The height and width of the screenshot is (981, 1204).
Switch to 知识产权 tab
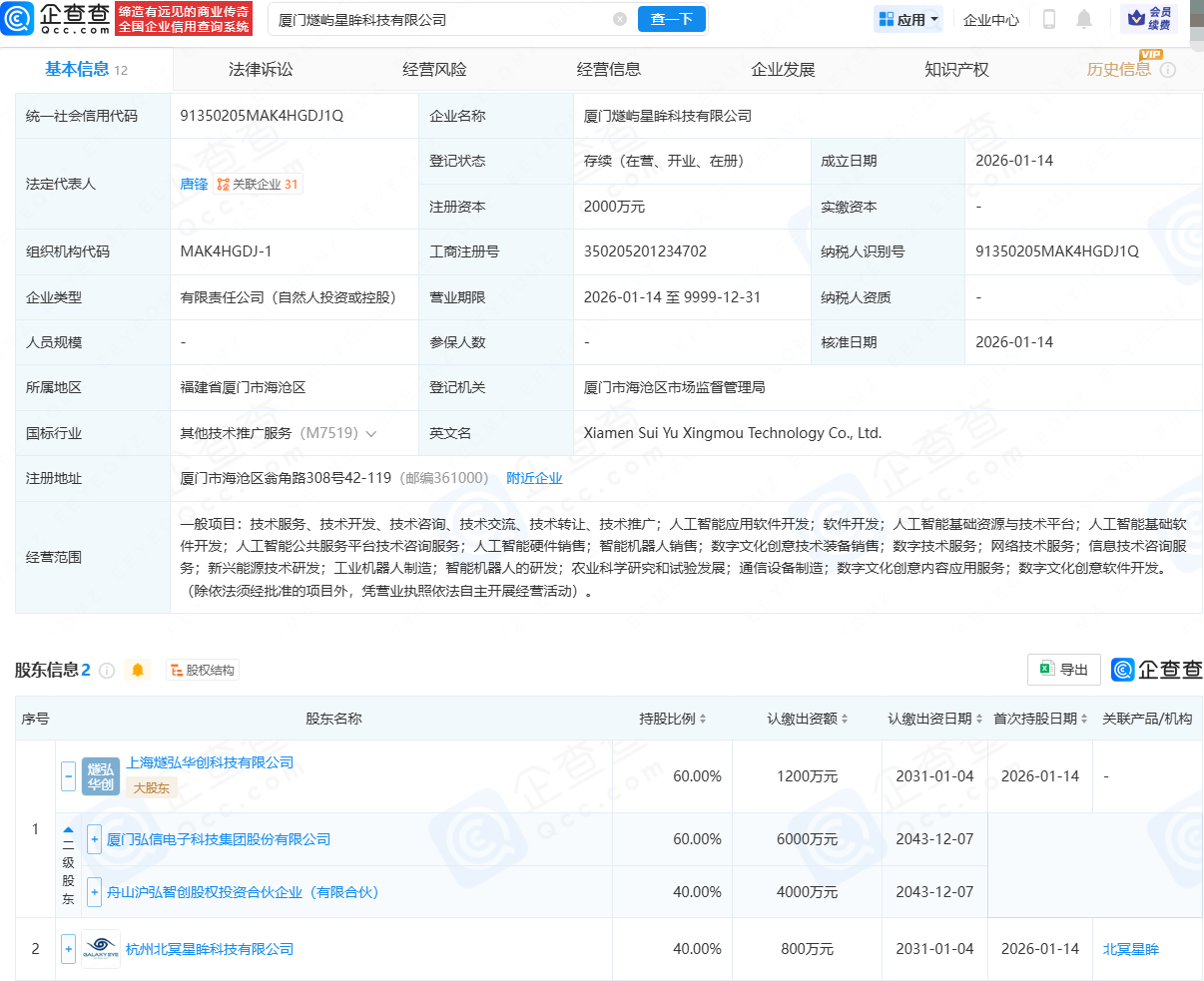[956, 70]
